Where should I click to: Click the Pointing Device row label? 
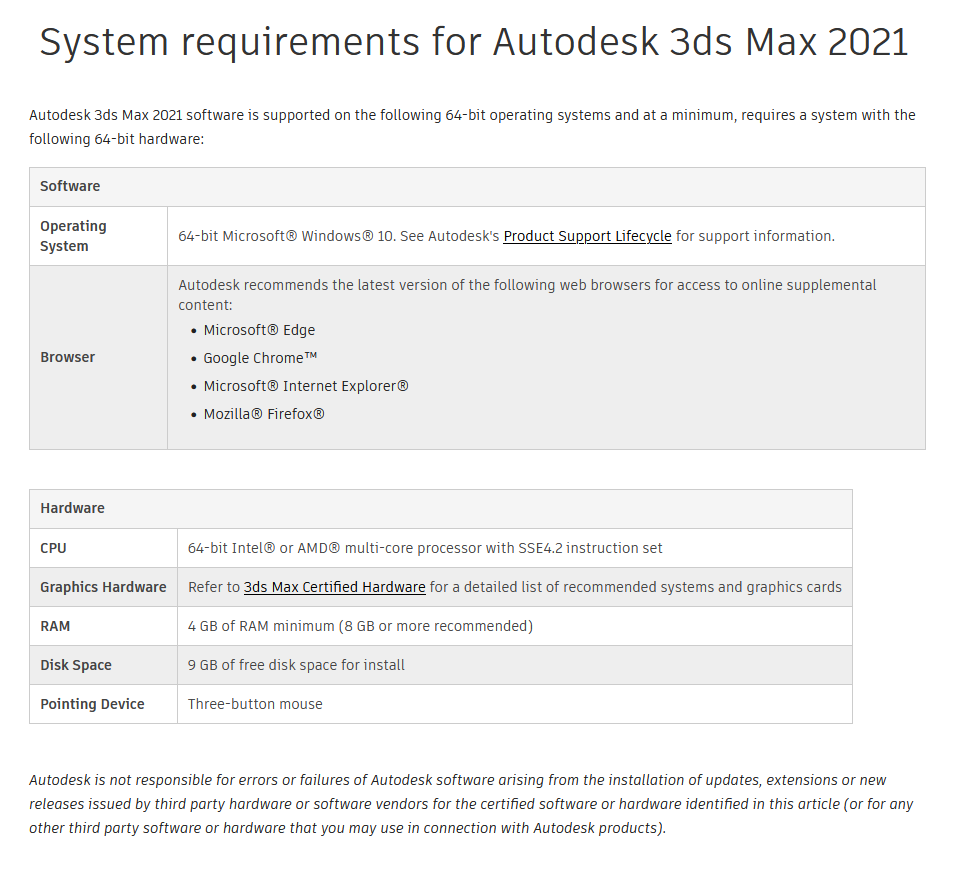click(x=92, y=704)
